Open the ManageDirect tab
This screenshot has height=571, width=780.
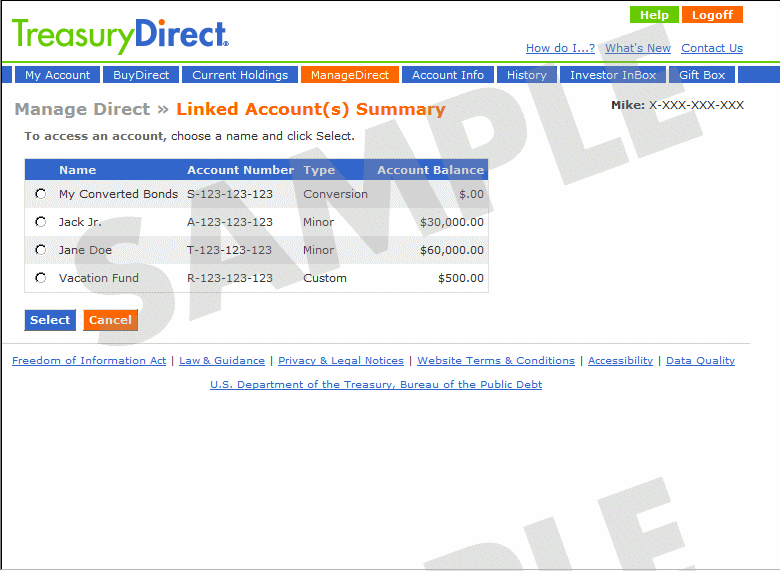click(350, 75)
